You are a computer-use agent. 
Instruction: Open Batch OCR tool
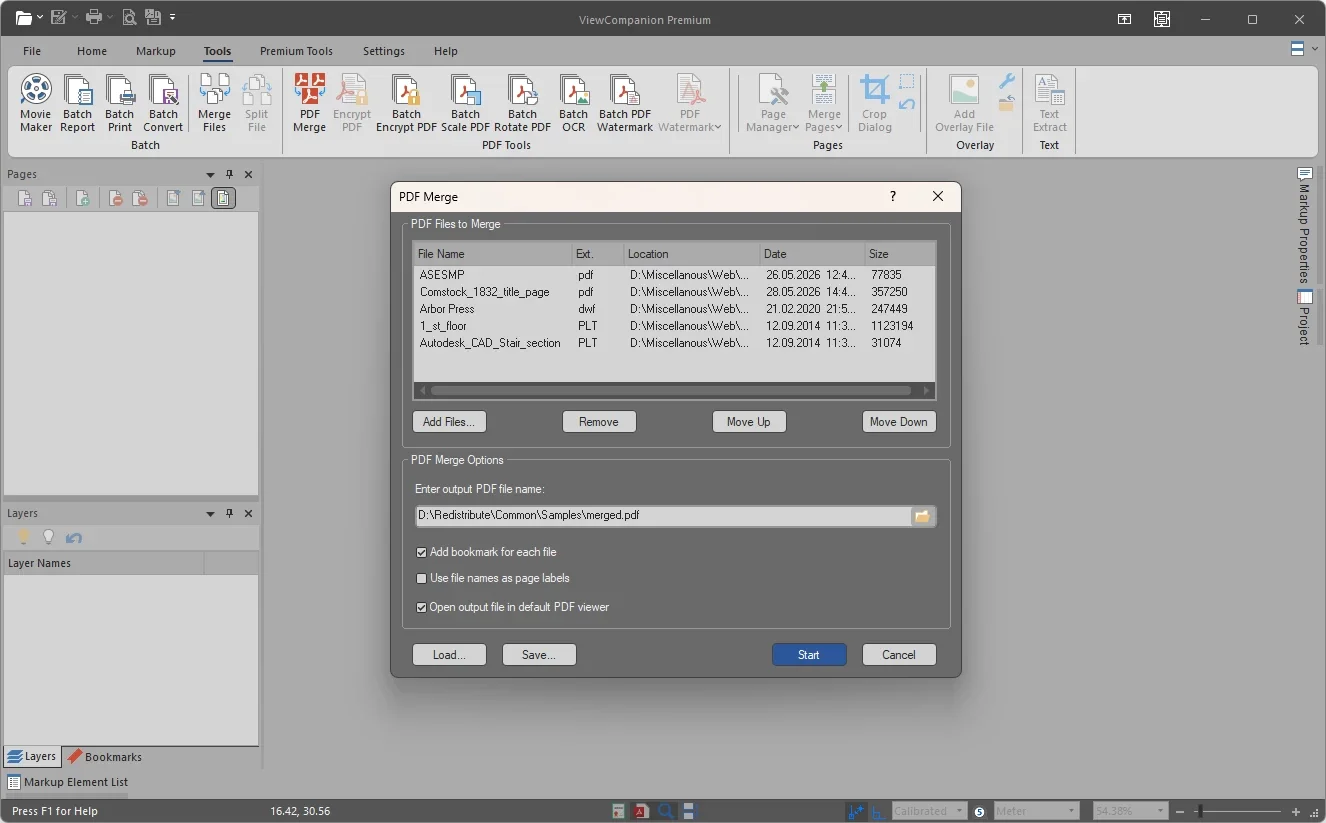[x=573, y=104]
